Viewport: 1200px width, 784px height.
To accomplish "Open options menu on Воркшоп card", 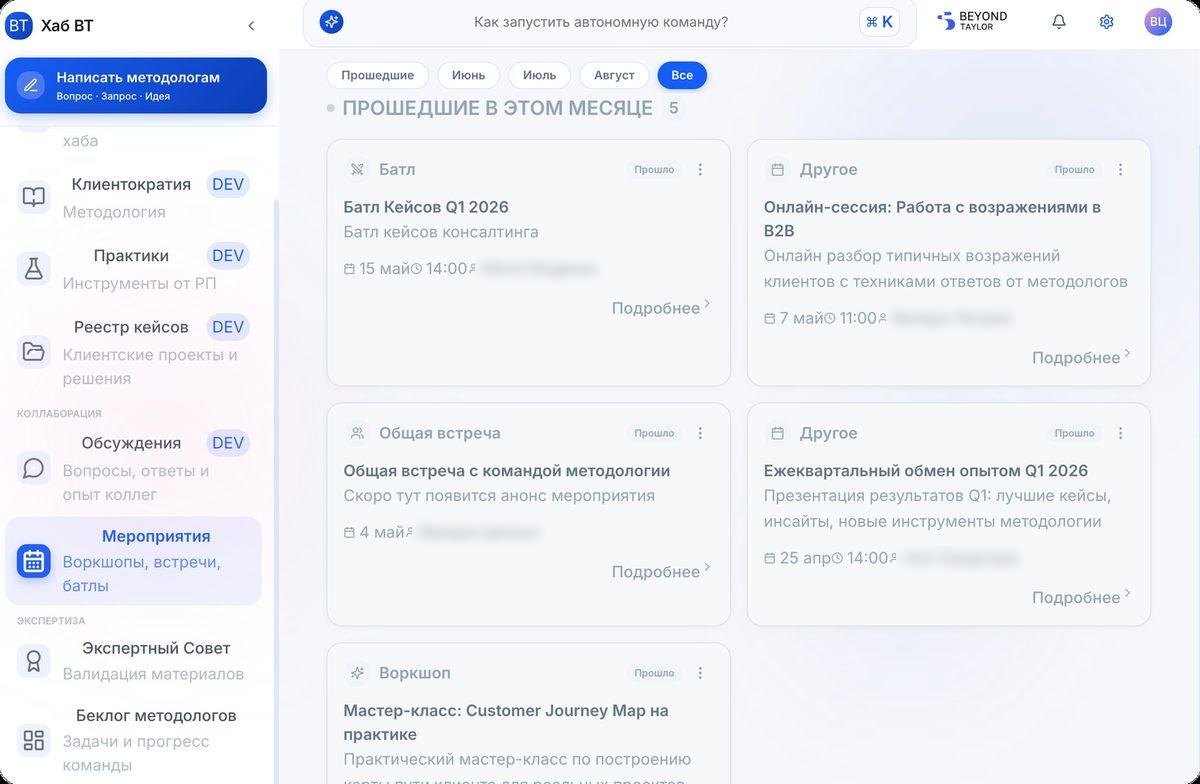I will point(700,673).
